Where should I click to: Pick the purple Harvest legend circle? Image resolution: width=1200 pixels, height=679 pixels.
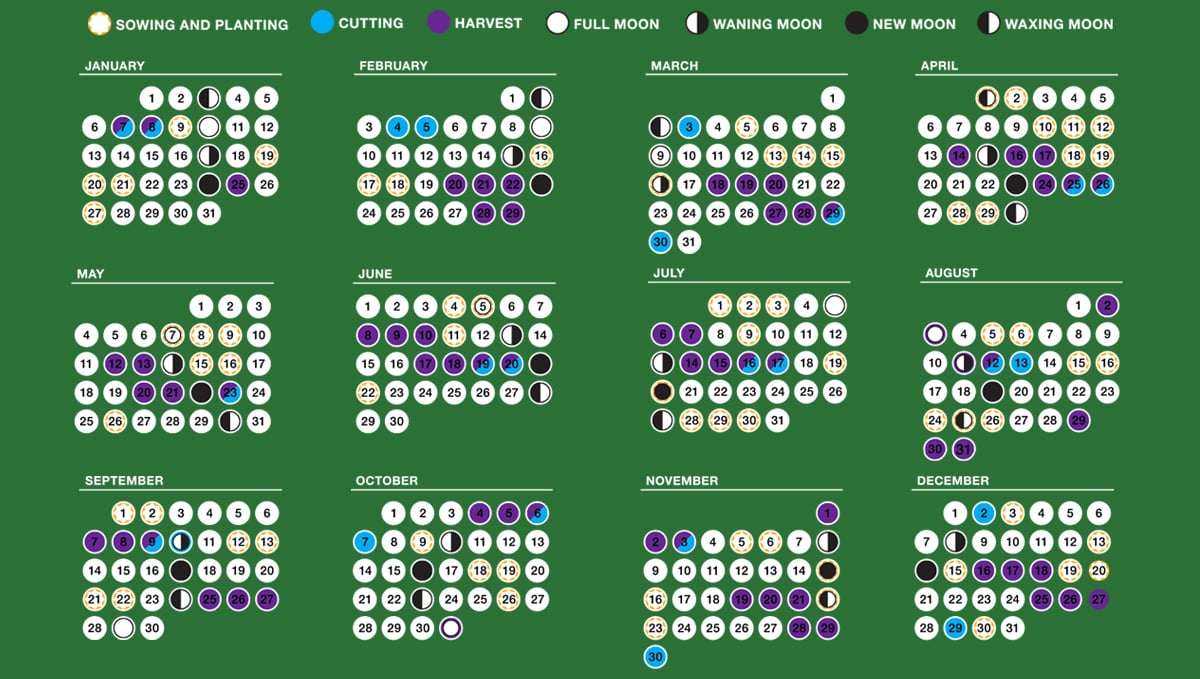(437, 22)
